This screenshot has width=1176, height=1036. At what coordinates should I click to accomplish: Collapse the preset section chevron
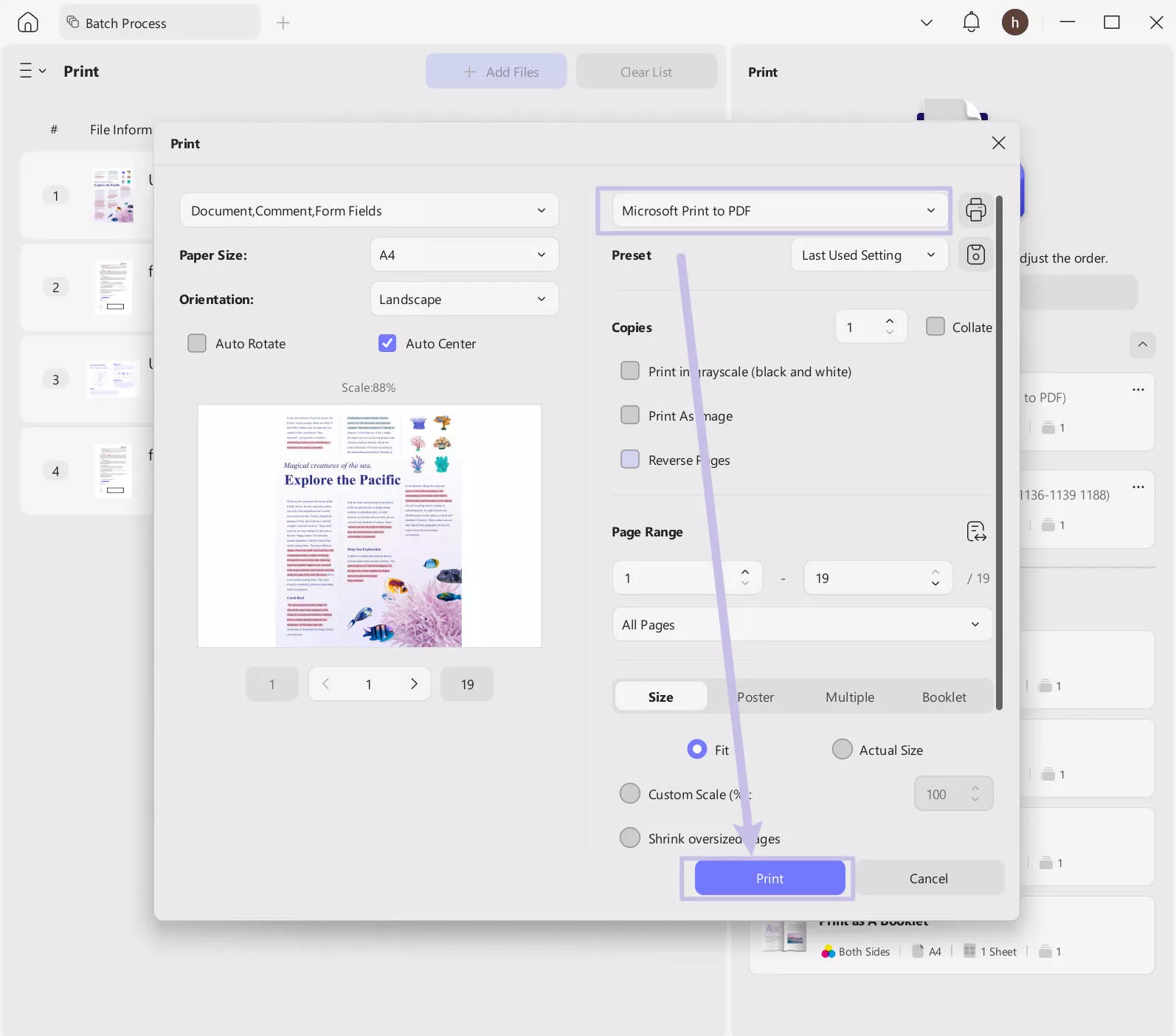click(1143, 345)
